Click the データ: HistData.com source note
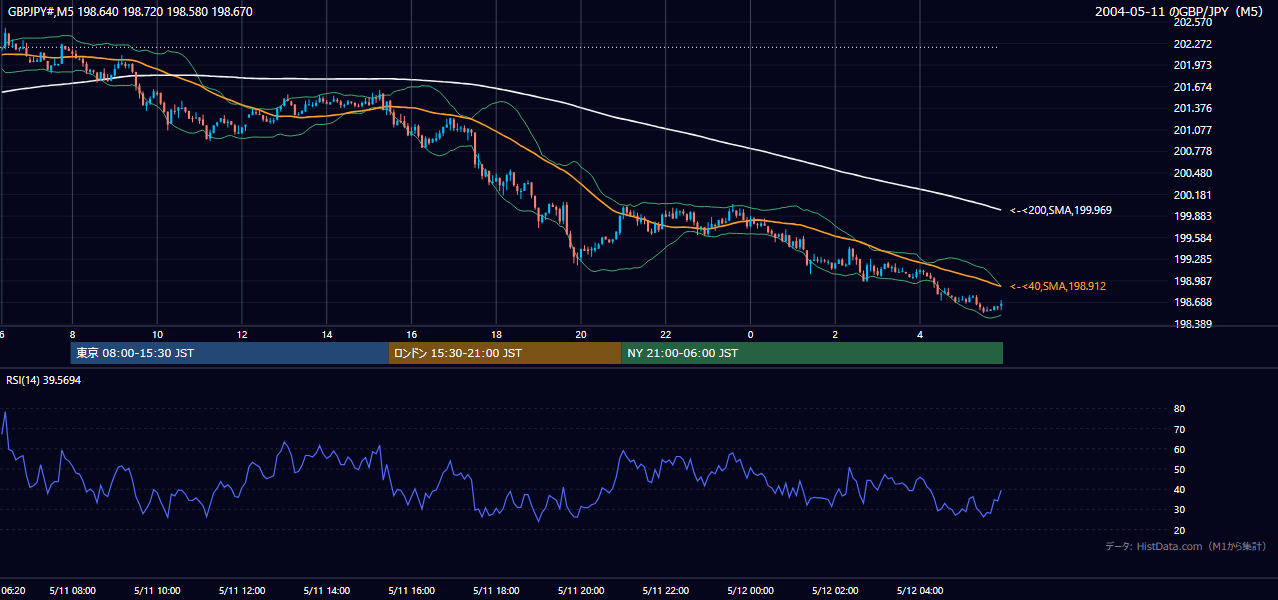 coord(1185,546)
